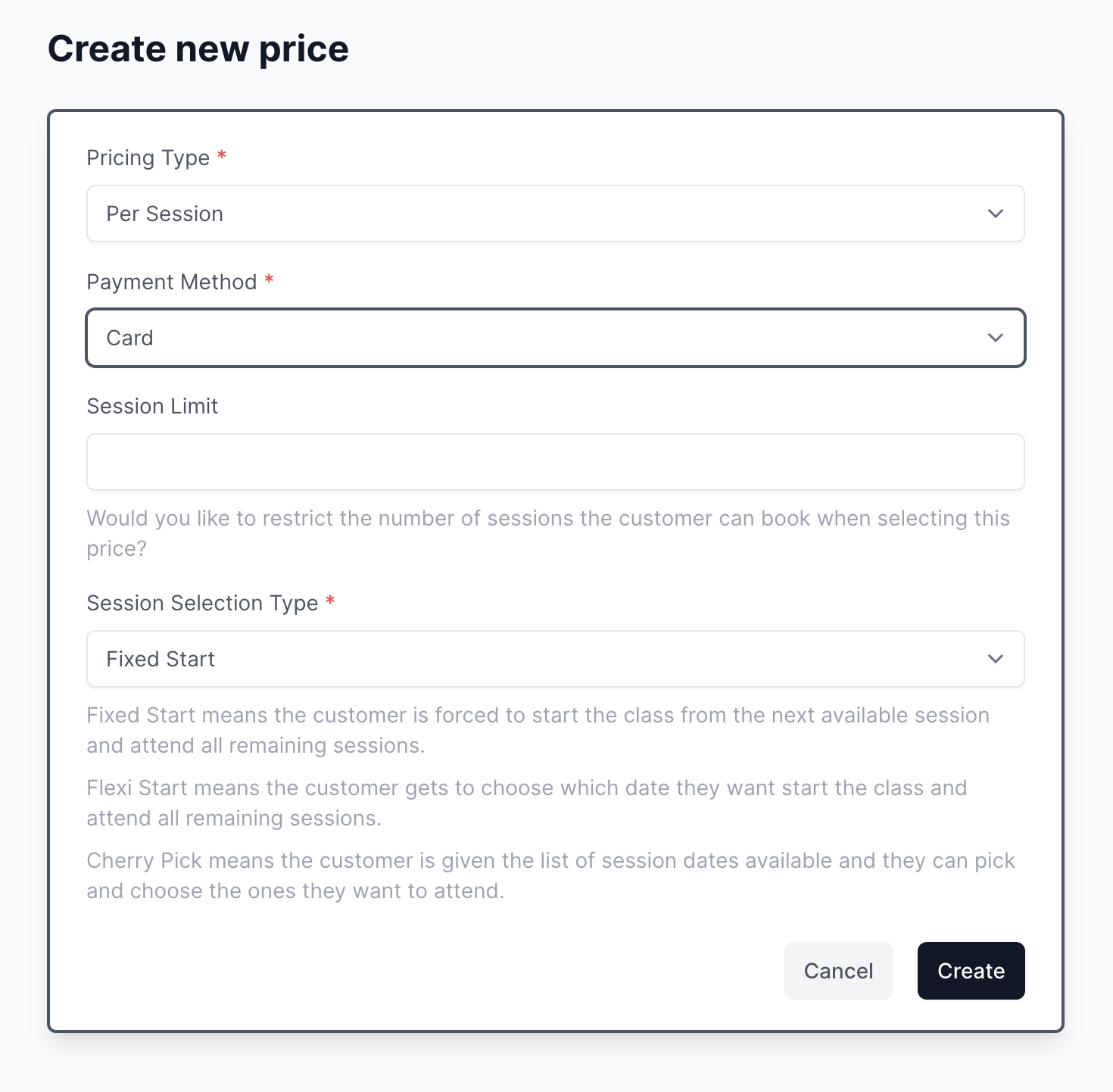
Task: Select the Cancel button
Action: [838, 971]
